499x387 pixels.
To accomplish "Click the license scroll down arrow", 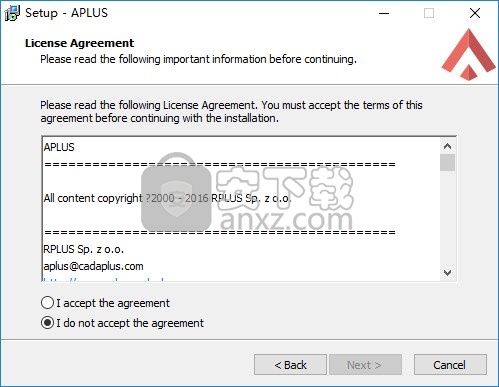I will pos(447,273).
